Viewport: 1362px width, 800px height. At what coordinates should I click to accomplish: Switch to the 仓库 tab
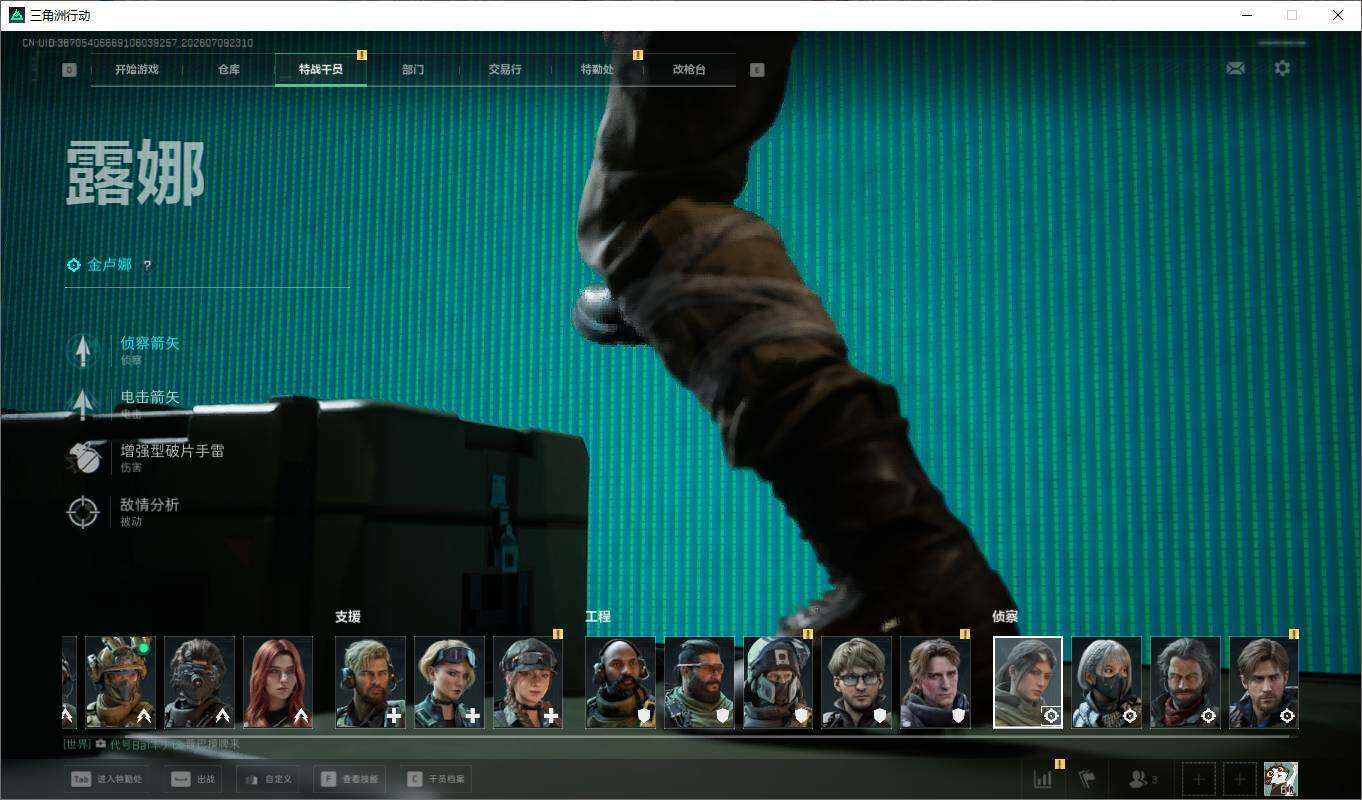click(x=229, y=70)
